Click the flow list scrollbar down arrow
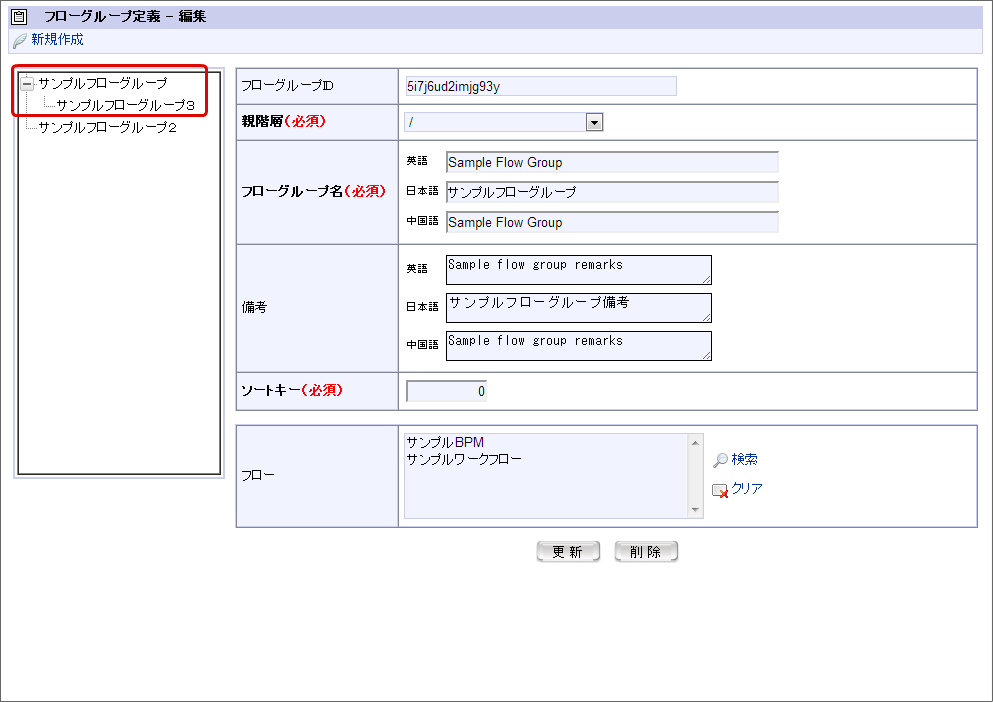 695,510
